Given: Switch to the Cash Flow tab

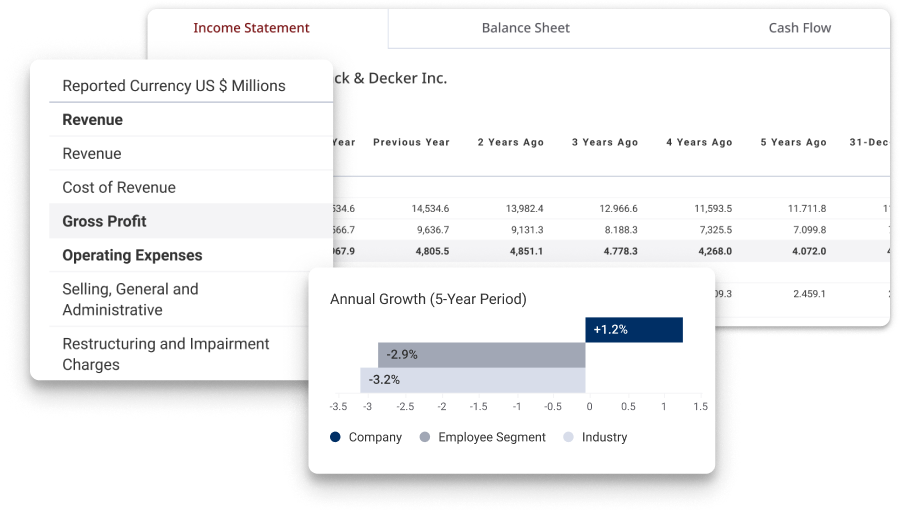Looking at the screenshot, I should coord(799,28).
